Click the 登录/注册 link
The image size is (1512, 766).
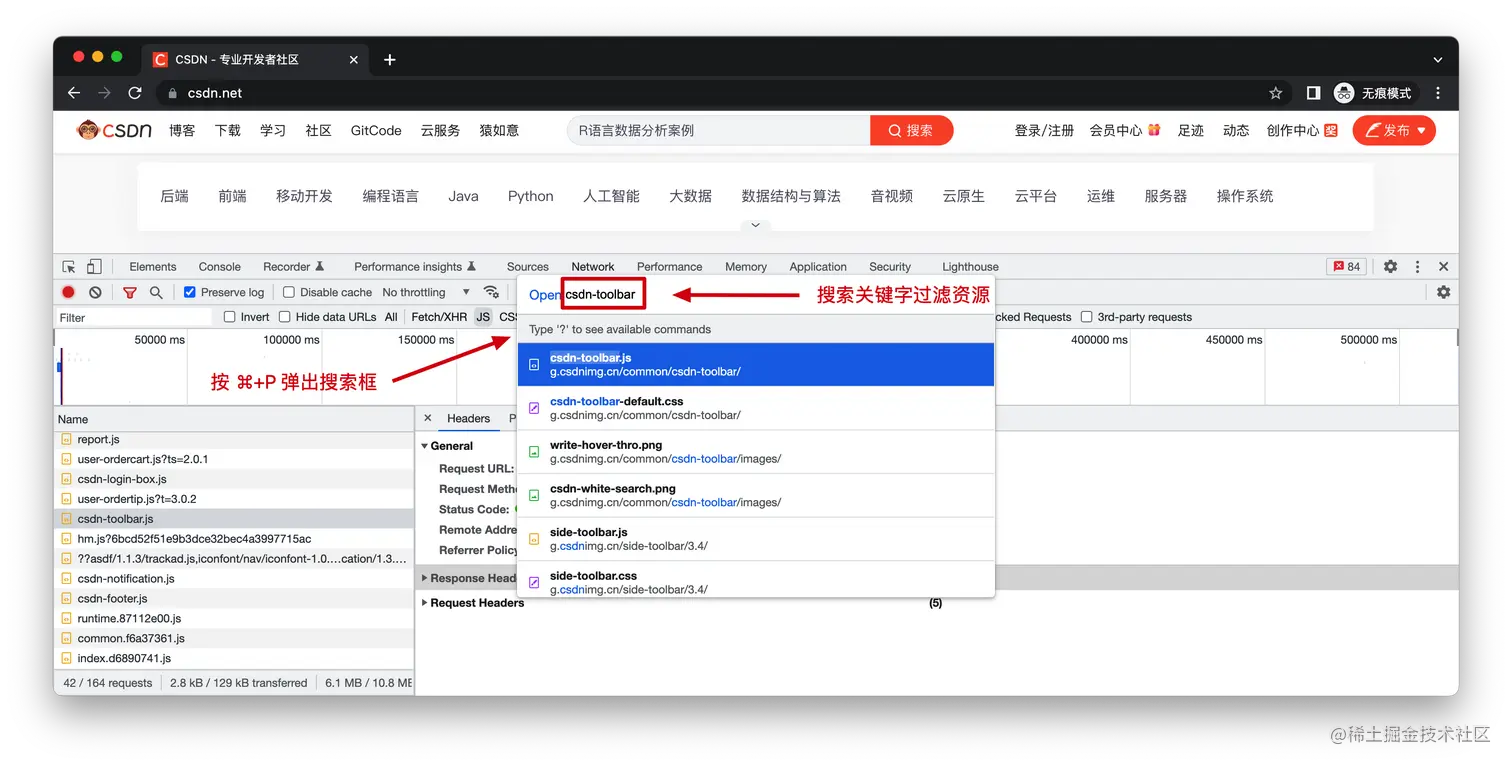1044,130
